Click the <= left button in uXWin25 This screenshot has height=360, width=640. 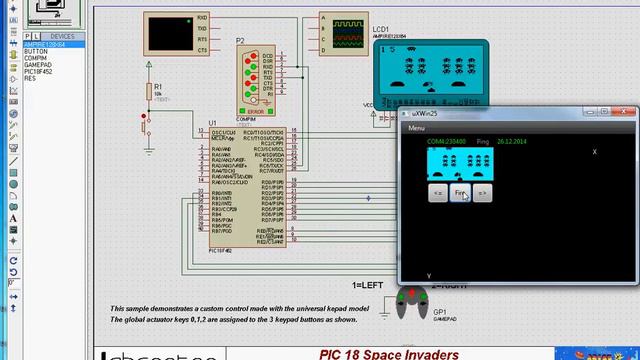[438, 193]
